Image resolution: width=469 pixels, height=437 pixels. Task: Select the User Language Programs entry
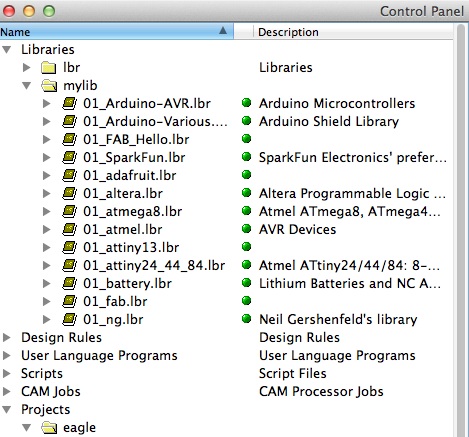click(99, 355)
